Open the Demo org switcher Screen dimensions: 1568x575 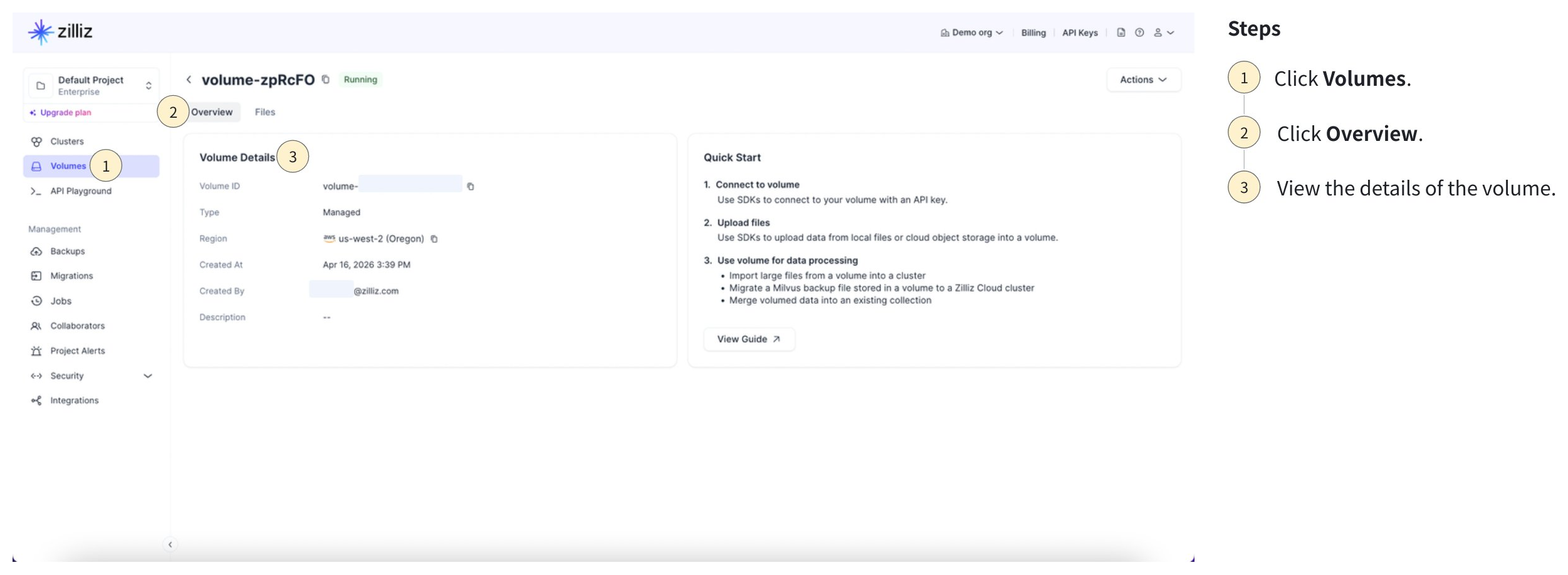(x=971, y=33)
